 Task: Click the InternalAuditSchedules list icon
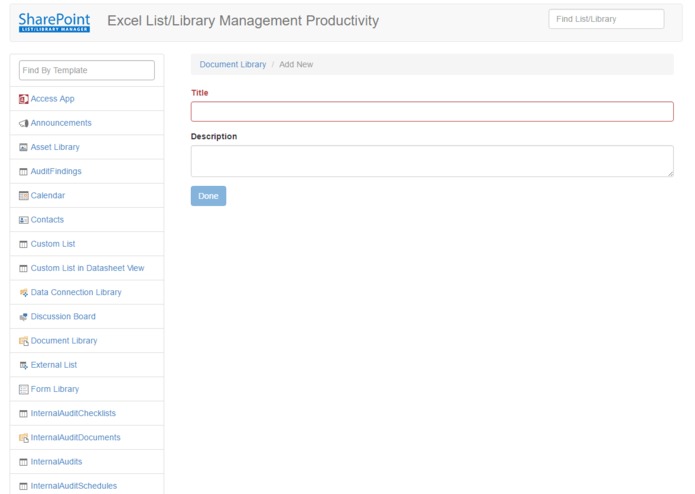[23, 486]
